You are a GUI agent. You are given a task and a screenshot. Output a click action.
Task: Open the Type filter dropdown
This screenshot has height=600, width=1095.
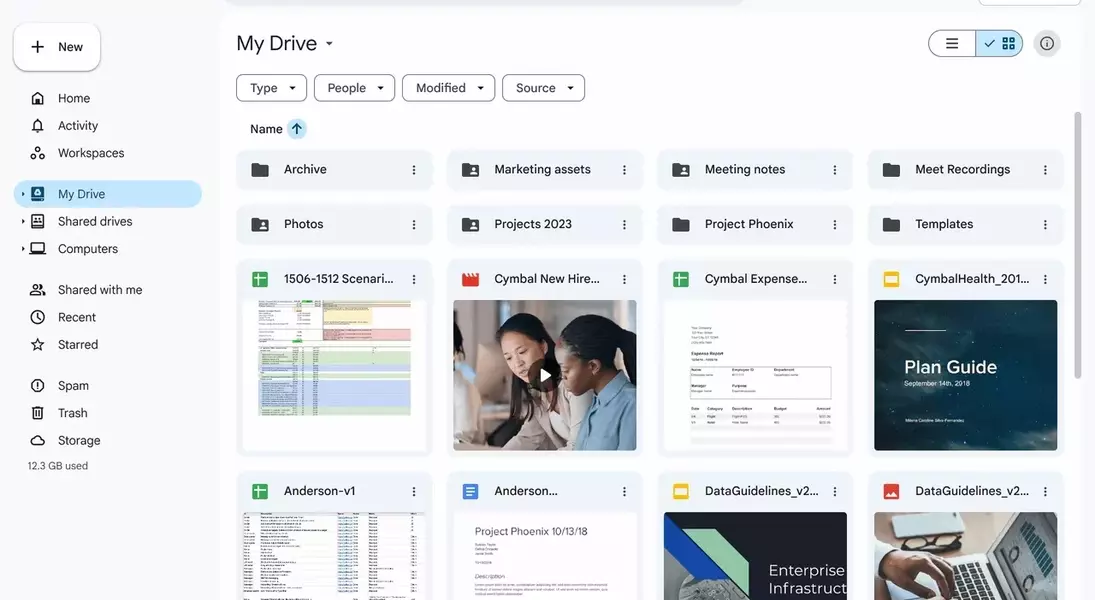[272, 88]
